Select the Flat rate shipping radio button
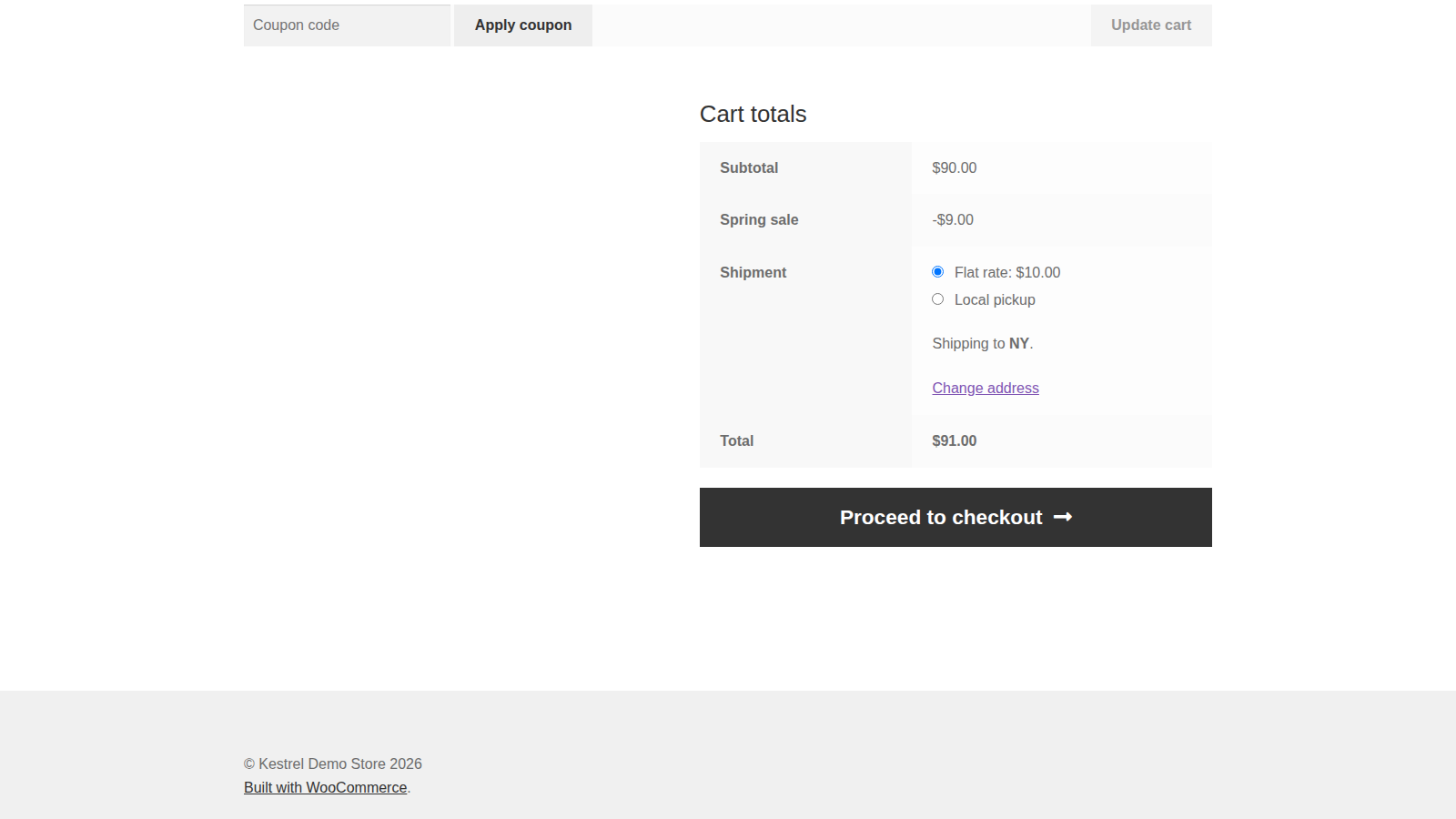Viewport: 1456px width, 819px height. click(937, 272)
